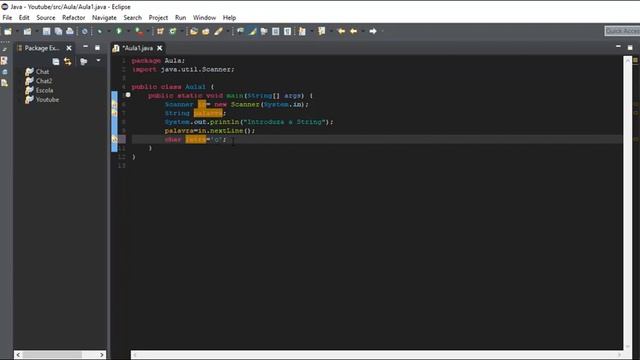Run the program with green Run icon
Screen dimensions: 640x360
(x=119, y=31)
